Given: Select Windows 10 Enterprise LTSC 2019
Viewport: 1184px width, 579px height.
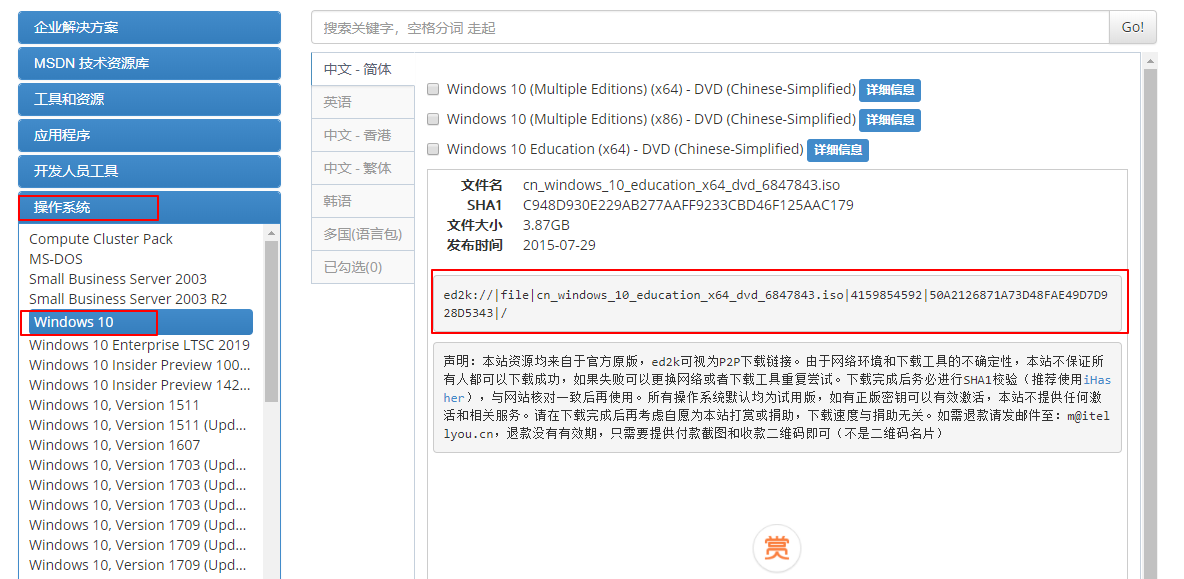Looking at the screenshot, I should (x=140, y=345).
